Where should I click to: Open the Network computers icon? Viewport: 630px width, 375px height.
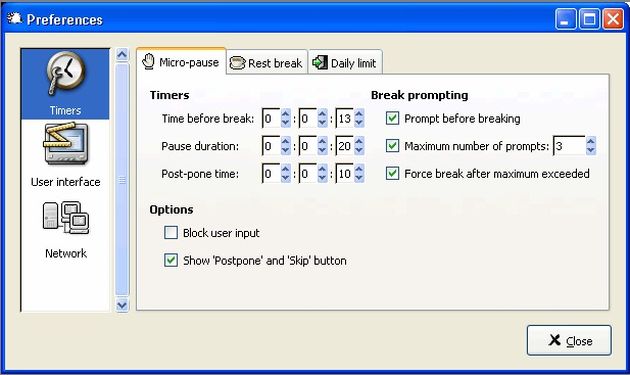pos(66,217)
